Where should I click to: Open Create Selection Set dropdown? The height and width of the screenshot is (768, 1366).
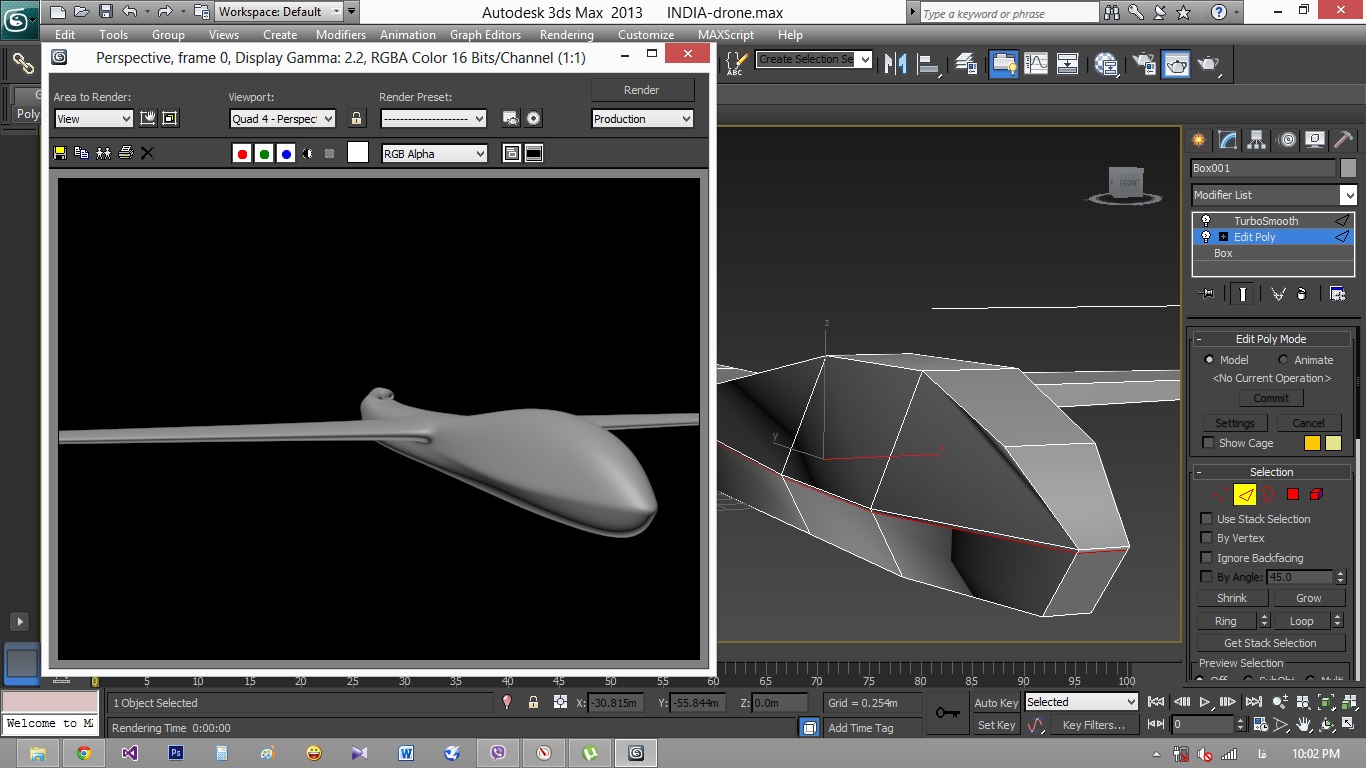[x=814, y=59]
